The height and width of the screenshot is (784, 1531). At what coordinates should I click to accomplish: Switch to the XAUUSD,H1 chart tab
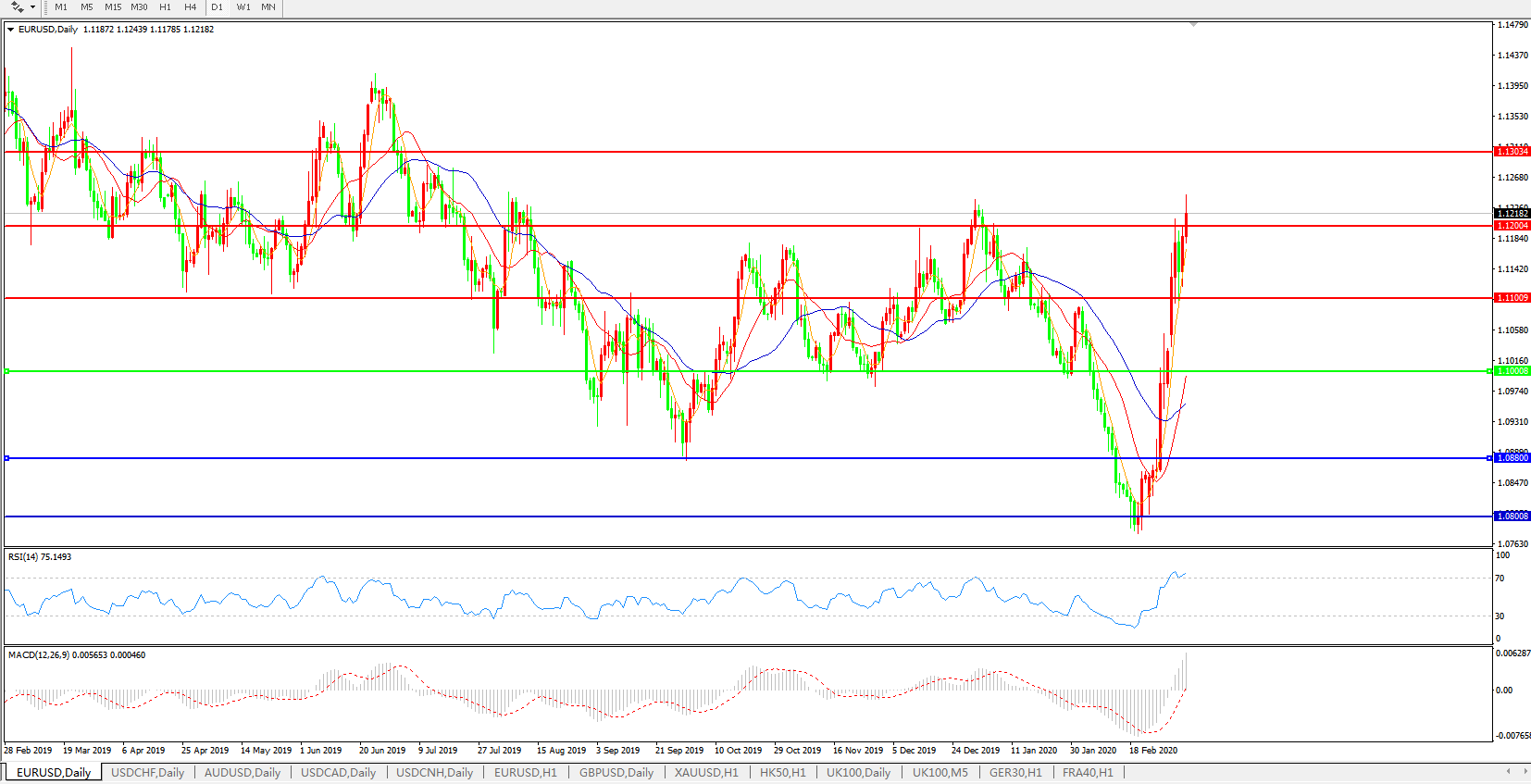tap(706, 772)
